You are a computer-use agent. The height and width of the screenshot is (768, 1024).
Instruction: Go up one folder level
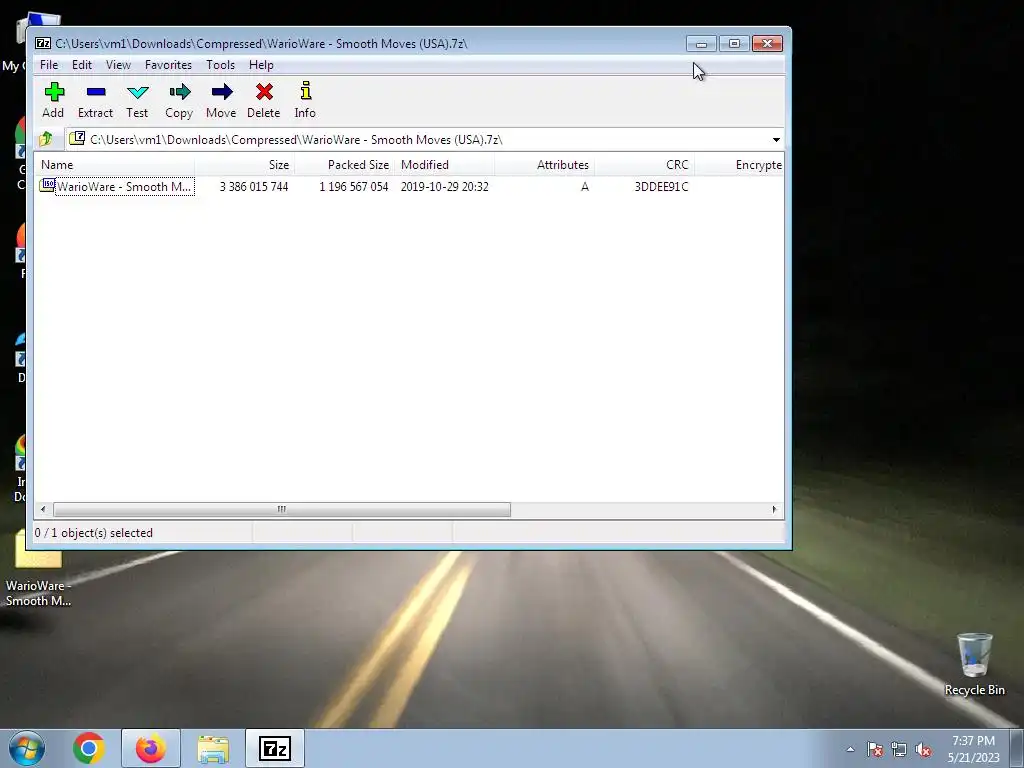[46, 139]
